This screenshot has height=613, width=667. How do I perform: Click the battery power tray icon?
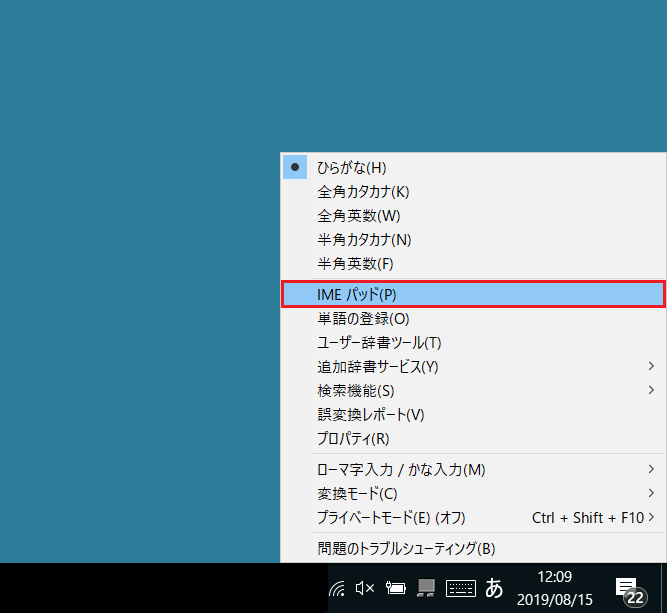pos(396,588)
